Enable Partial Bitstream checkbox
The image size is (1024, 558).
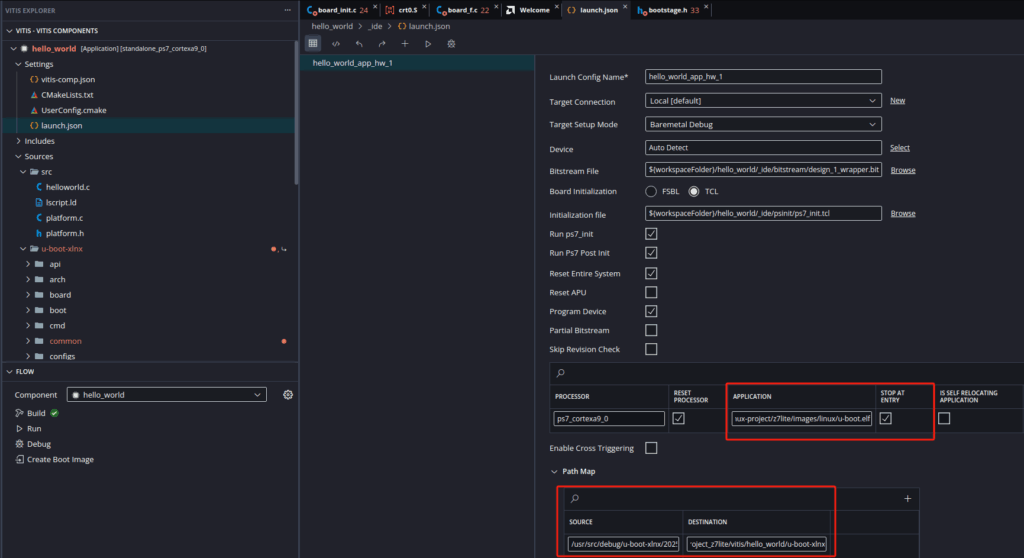(651, 330)
